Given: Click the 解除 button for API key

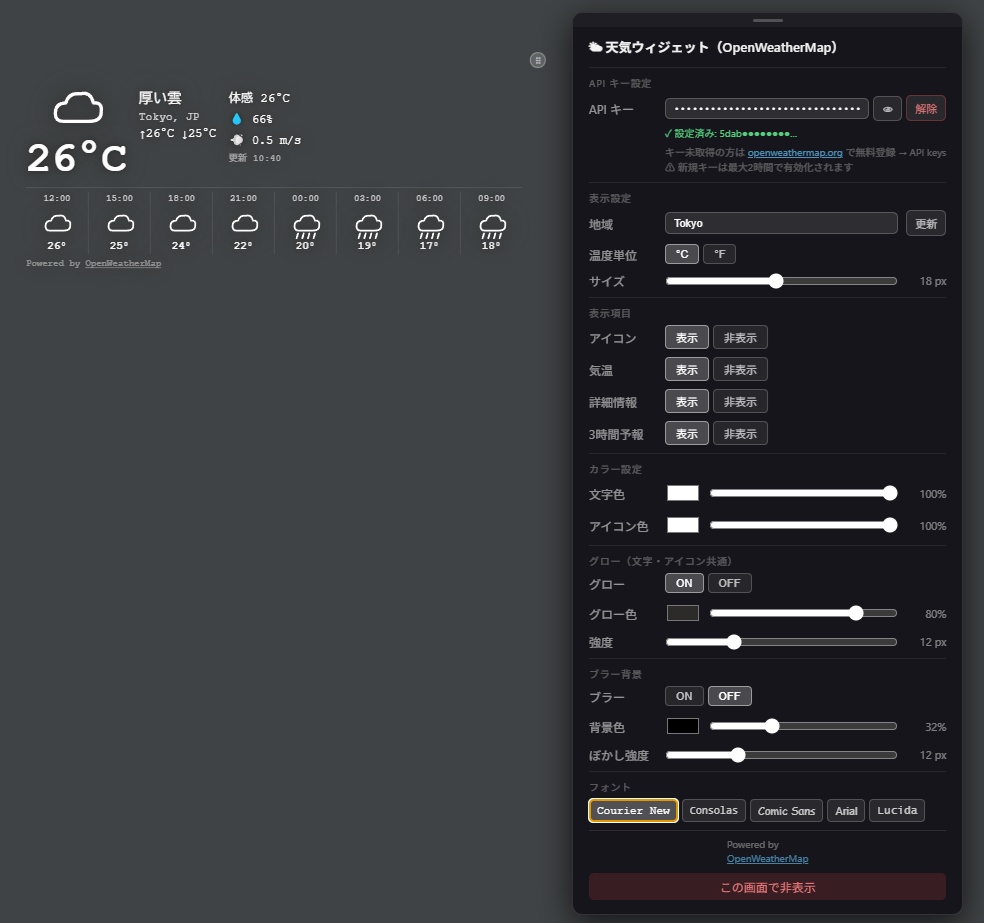Looking at the screenshot, I should (x=926, y=109).
